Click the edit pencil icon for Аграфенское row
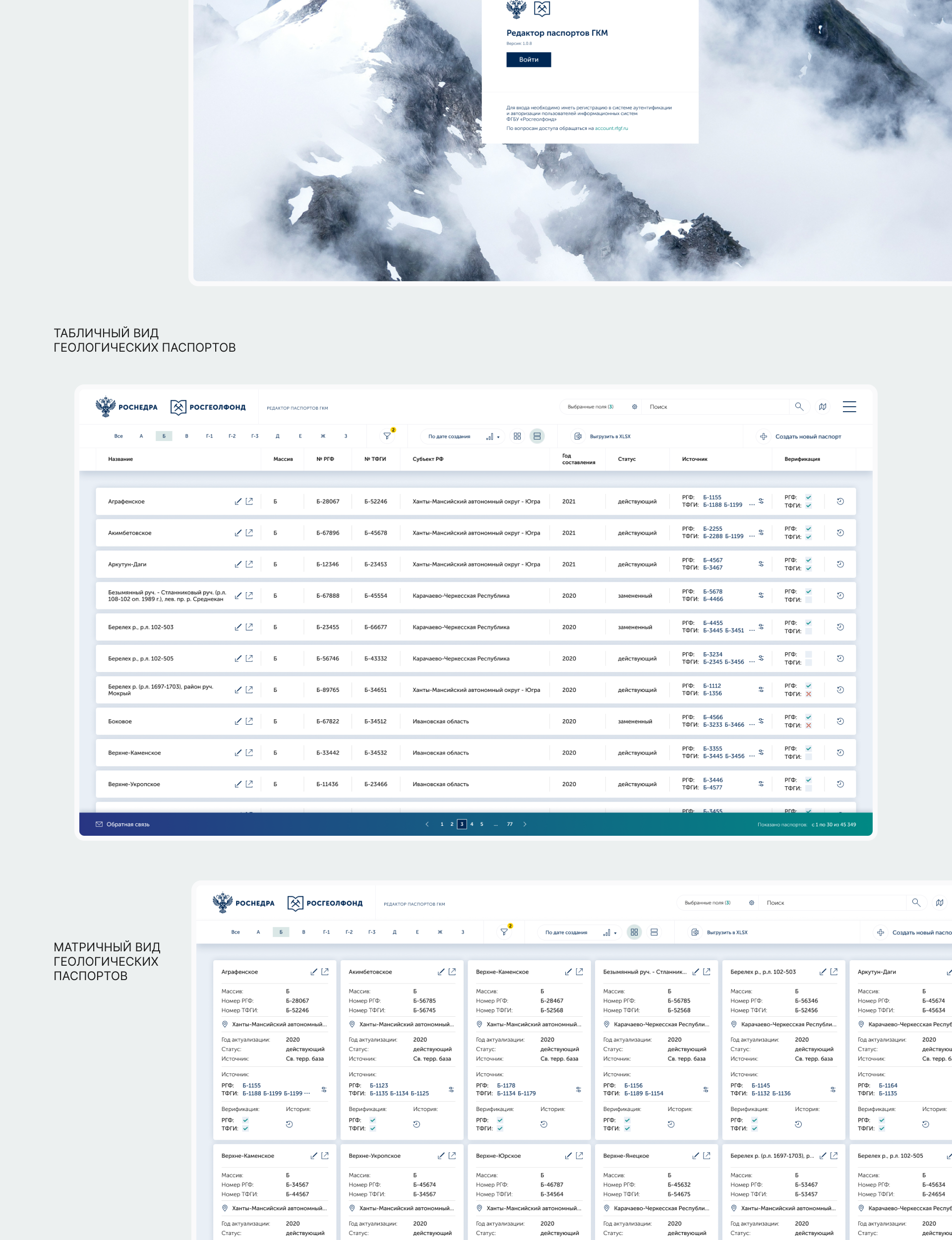 [238, 501]
